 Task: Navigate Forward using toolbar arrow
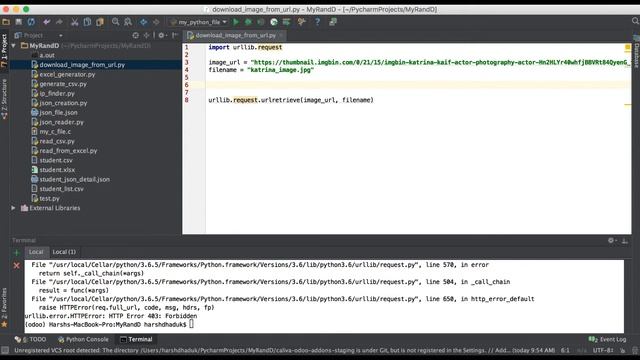(x=156, y=22)
